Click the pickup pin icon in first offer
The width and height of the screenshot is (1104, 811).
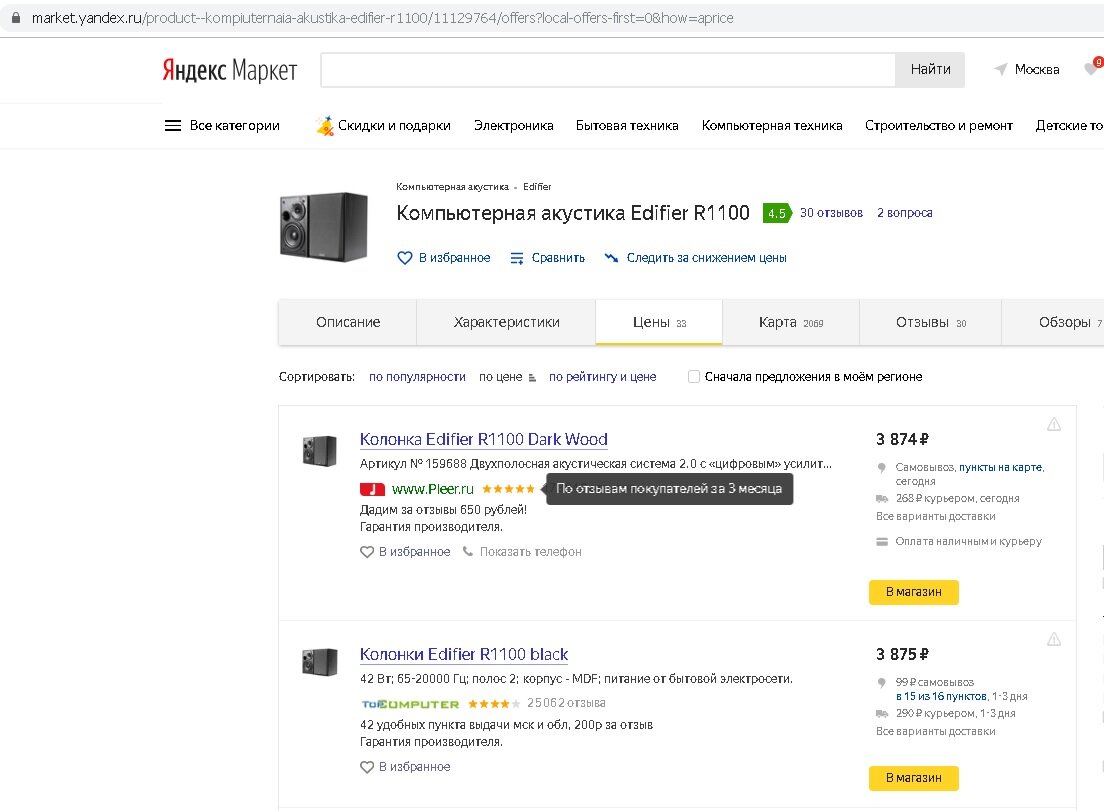click(x=882, y=467)
